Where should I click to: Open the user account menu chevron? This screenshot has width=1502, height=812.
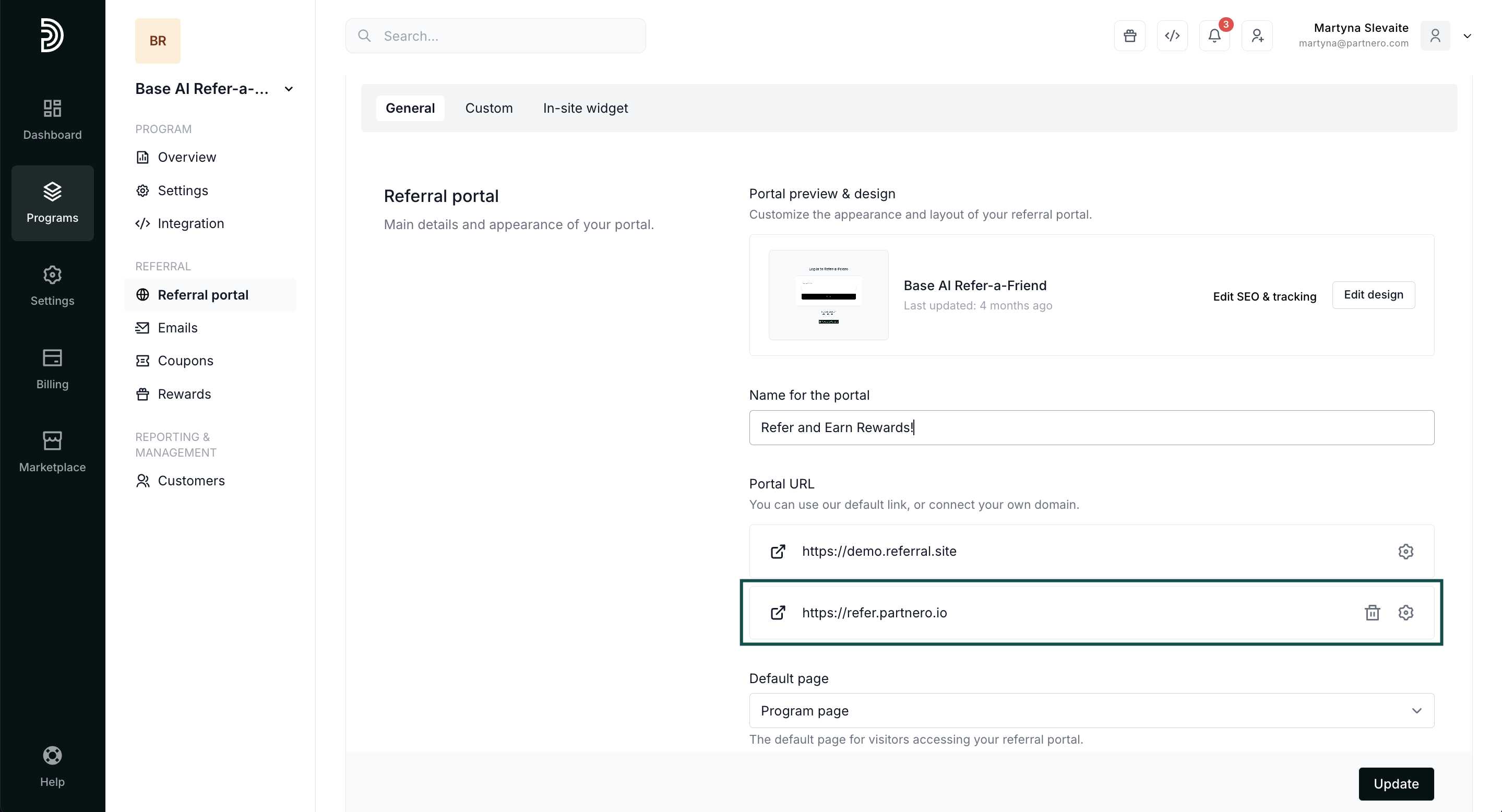1467,36
